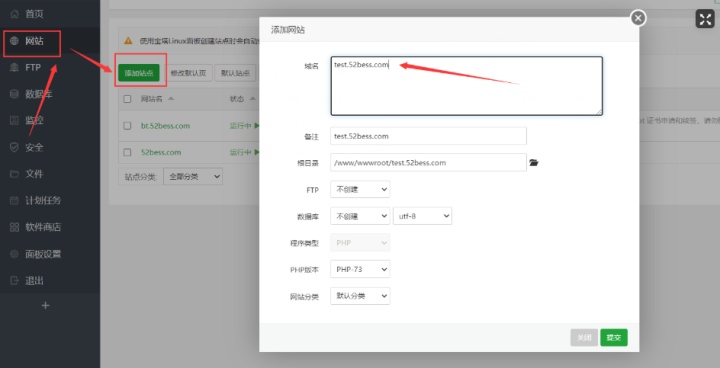Click the calendar icon beside 计划任务
720x368 pixels.
pyautogui.click(x=15, y=201)
